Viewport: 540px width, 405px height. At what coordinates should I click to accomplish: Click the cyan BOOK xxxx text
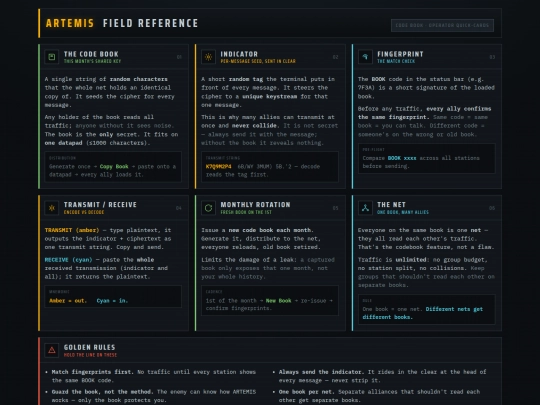pos(402,158)
